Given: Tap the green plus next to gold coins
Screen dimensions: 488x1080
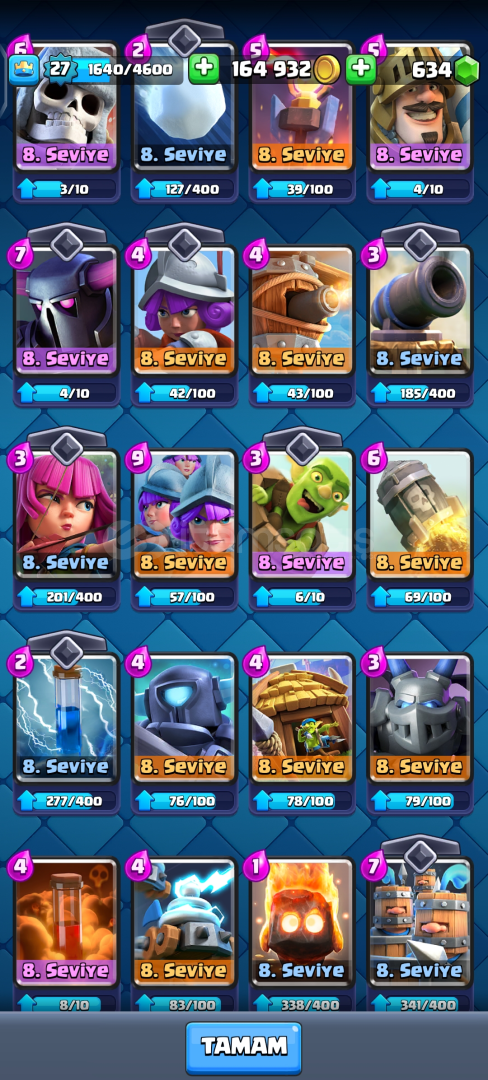Looking at the screenshot, I should pos(203,69).
